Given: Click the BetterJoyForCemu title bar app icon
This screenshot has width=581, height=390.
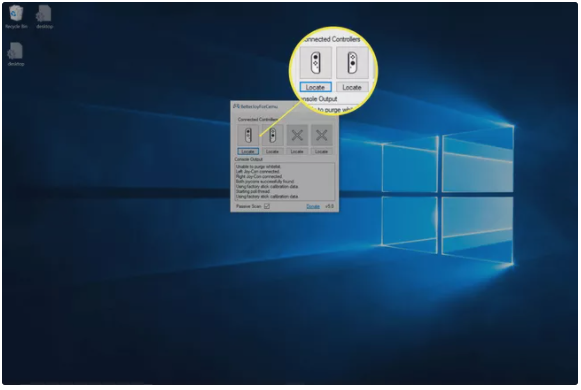Looking at the screenshot, I should tap(236, 106).
